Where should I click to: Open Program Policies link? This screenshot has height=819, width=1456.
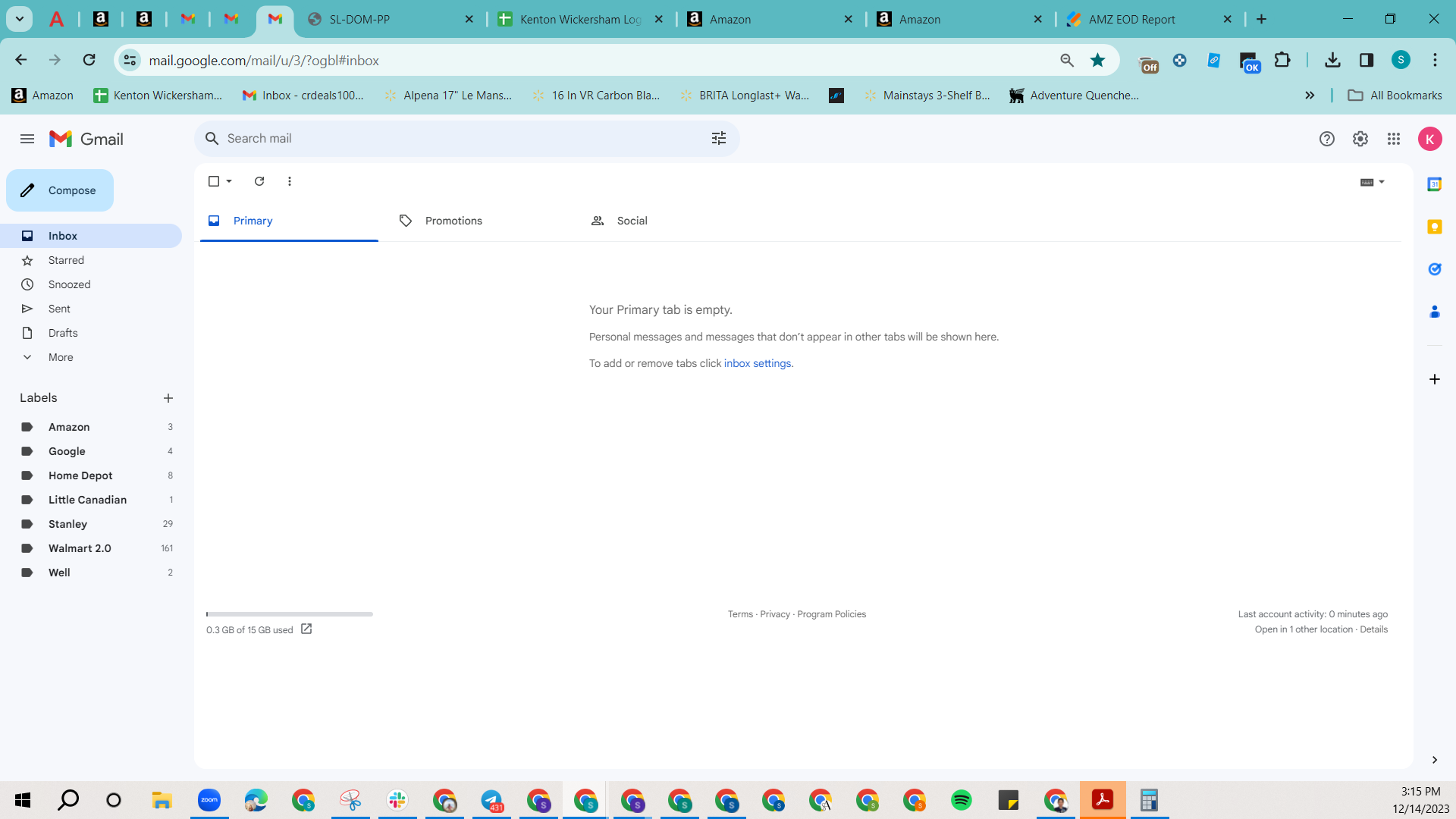point(832,614)
